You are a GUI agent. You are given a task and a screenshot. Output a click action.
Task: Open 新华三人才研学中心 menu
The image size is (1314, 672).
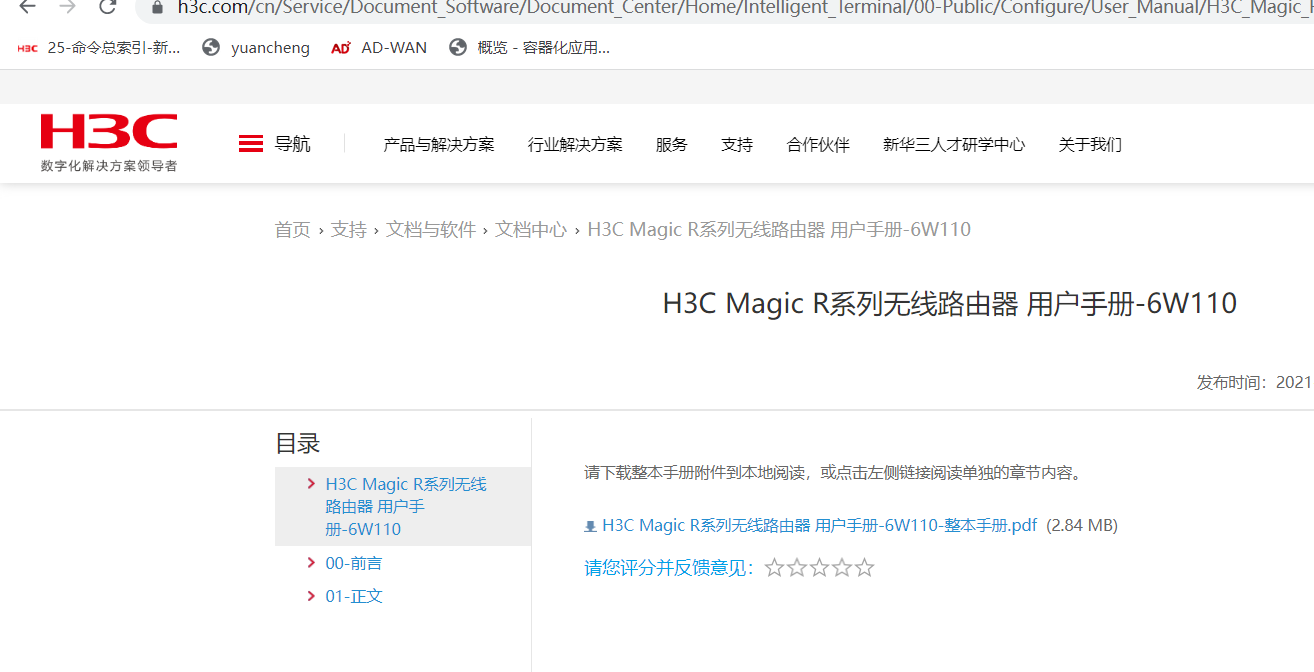click(954, 144)
